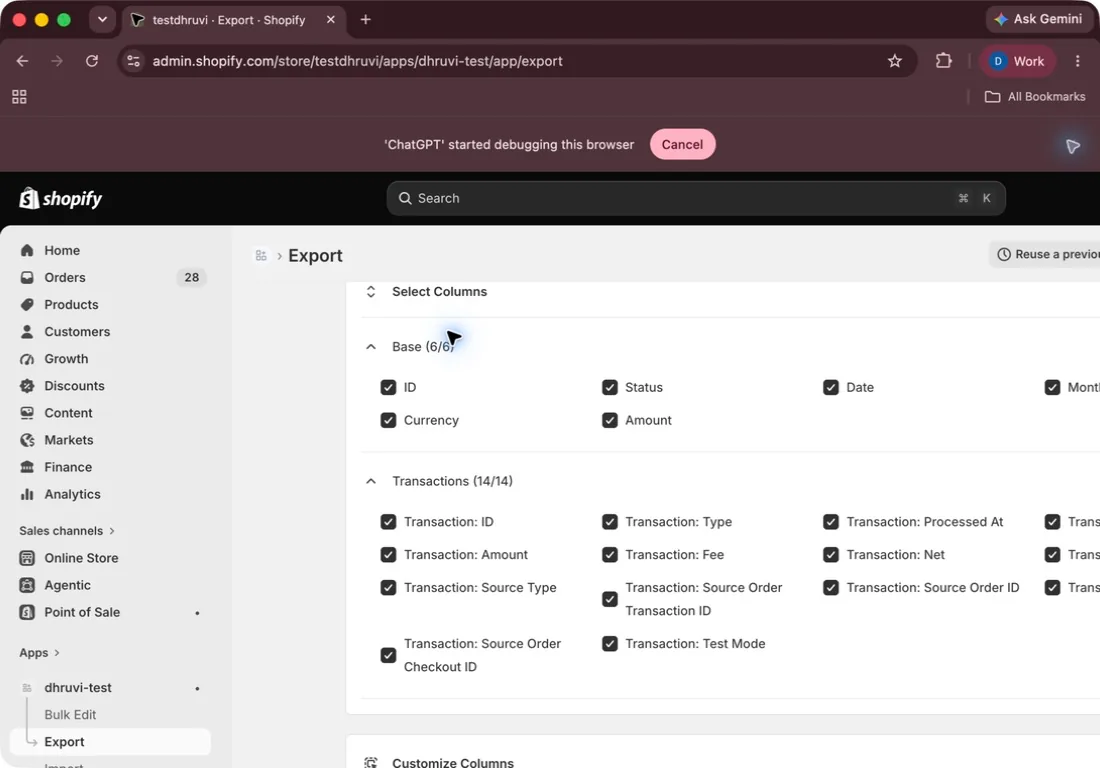
Task: Toggle the Transaction: Type checkbox
Action: pyautogui.click(x=610, y=522)
